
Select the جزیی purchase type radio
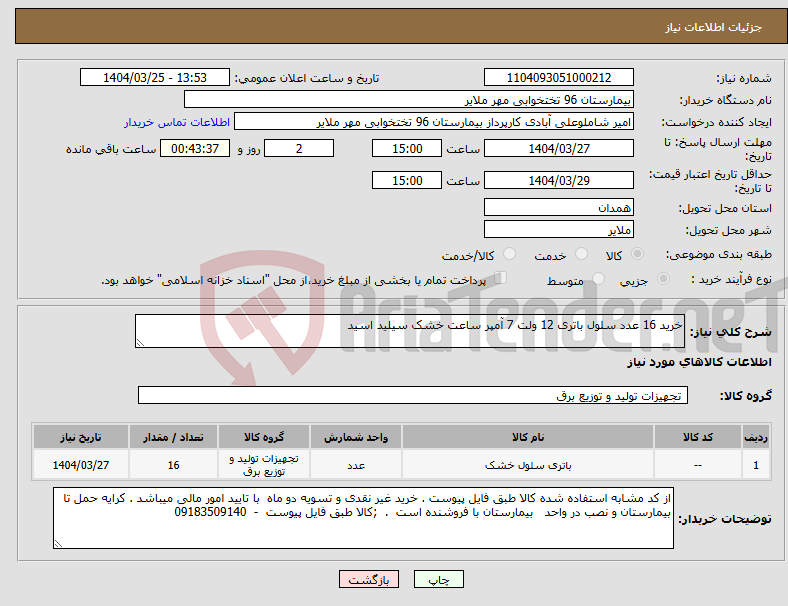663,279
